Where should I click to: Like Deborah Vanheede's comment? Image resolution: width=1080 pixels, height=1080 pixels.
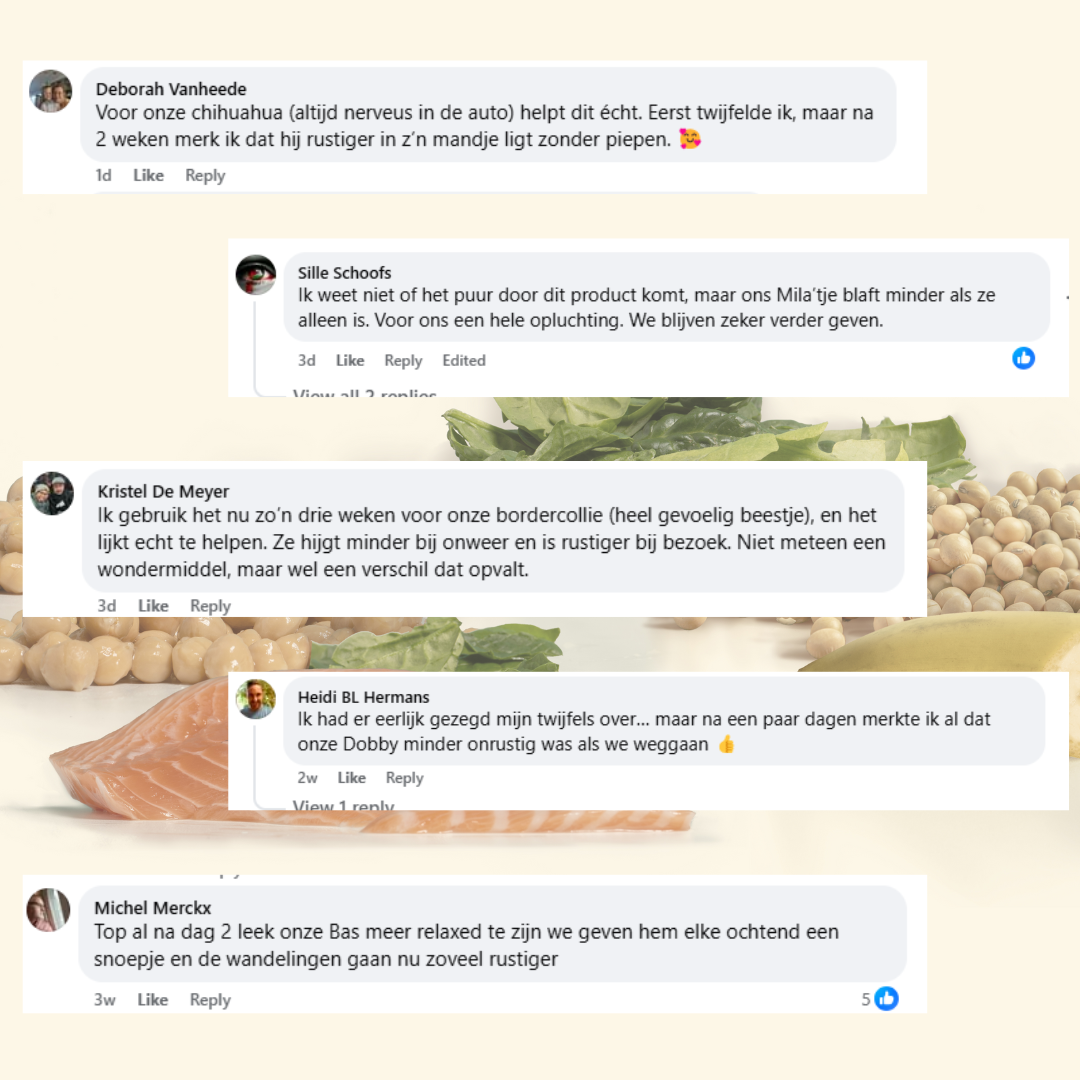148,175
